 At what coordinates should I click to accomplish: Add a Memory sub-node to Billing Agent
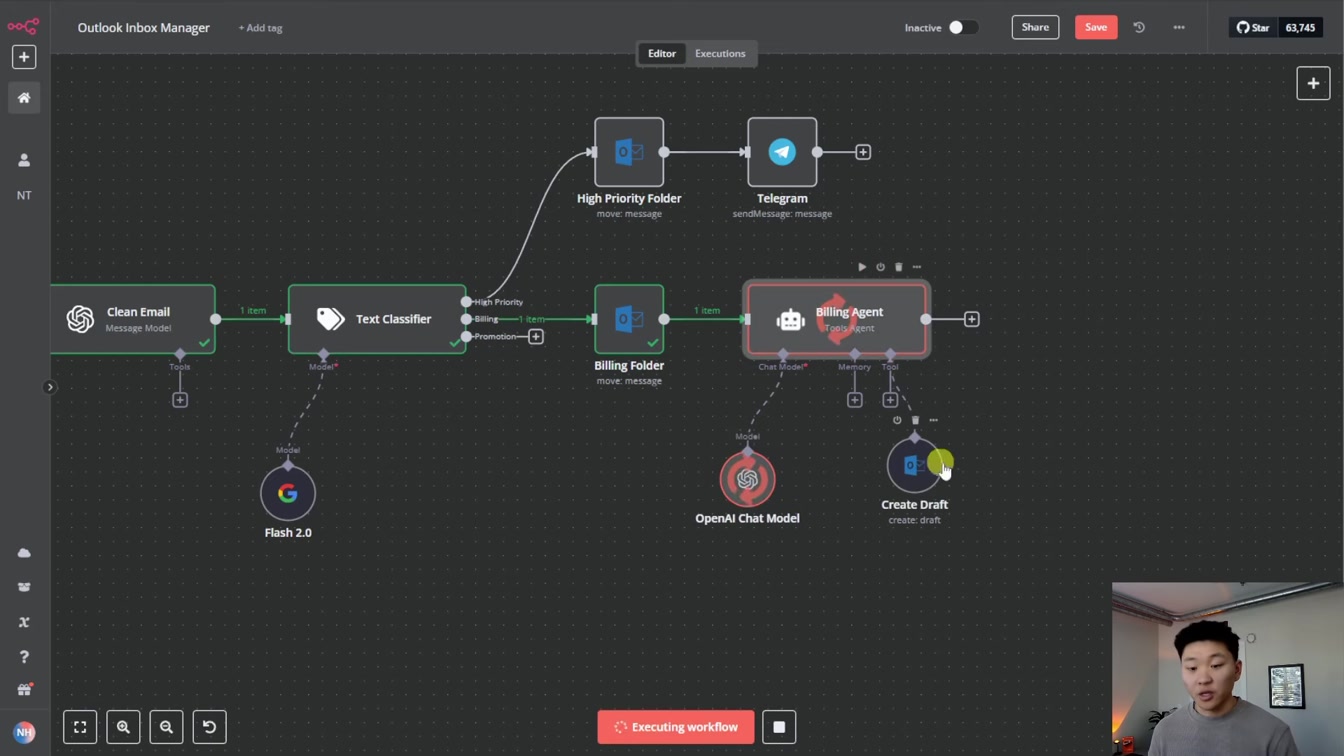point(855,400)
